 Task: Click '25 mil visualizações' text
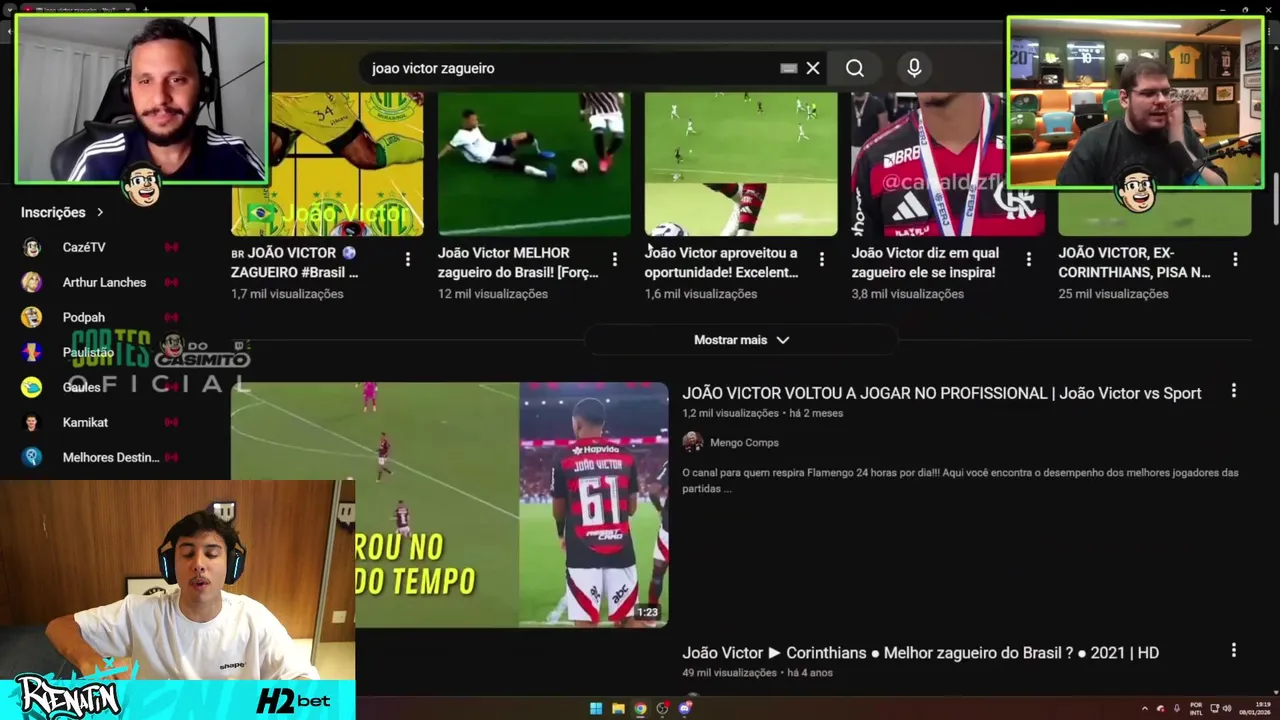point(1114,294)
